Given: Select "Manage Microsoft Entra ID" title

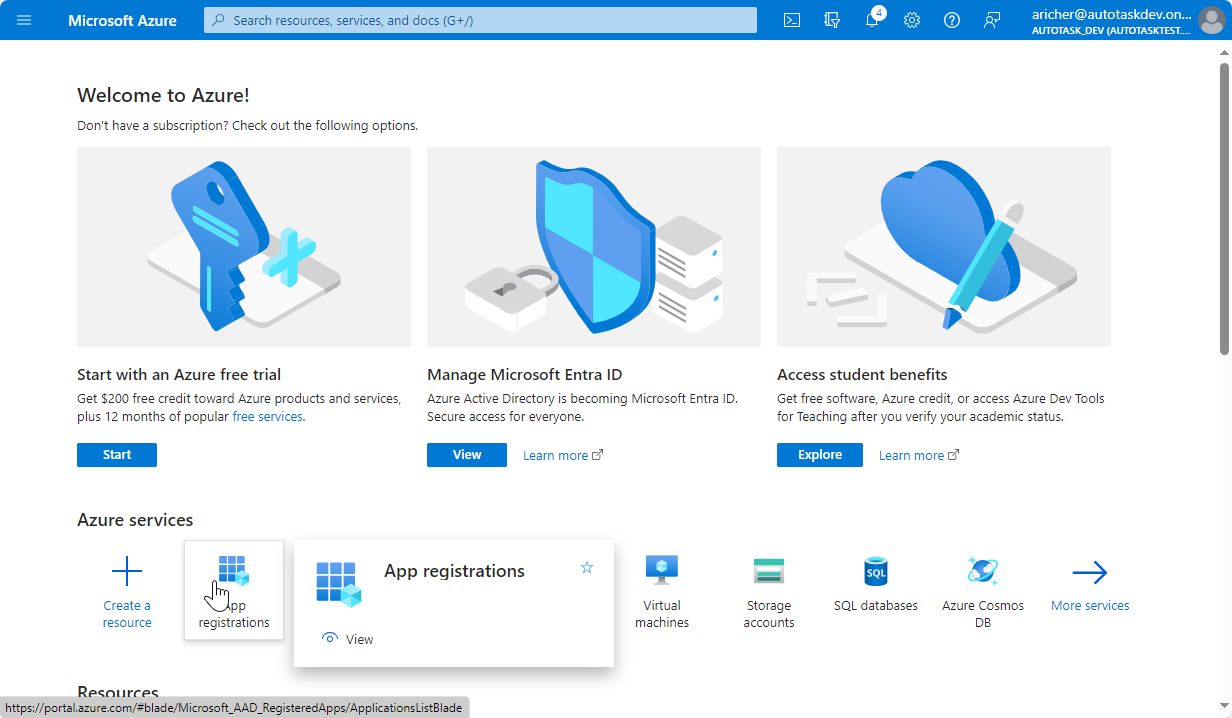Looking at the screenshot, I should coord(525,375).
